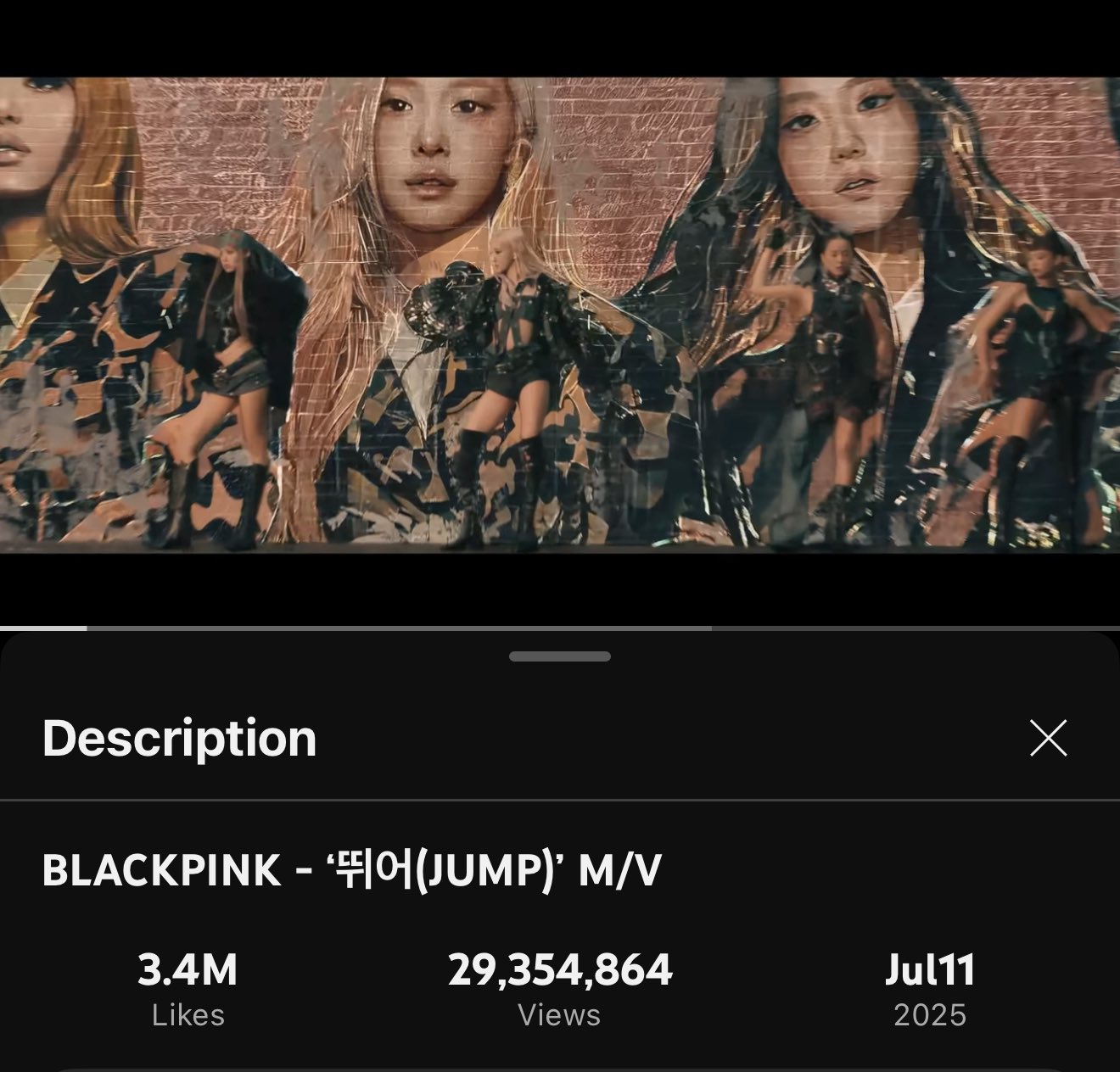The image size is (1120, 1072).
Task: Click the 29,354,864 view count
Action: (x=560, y=970)
